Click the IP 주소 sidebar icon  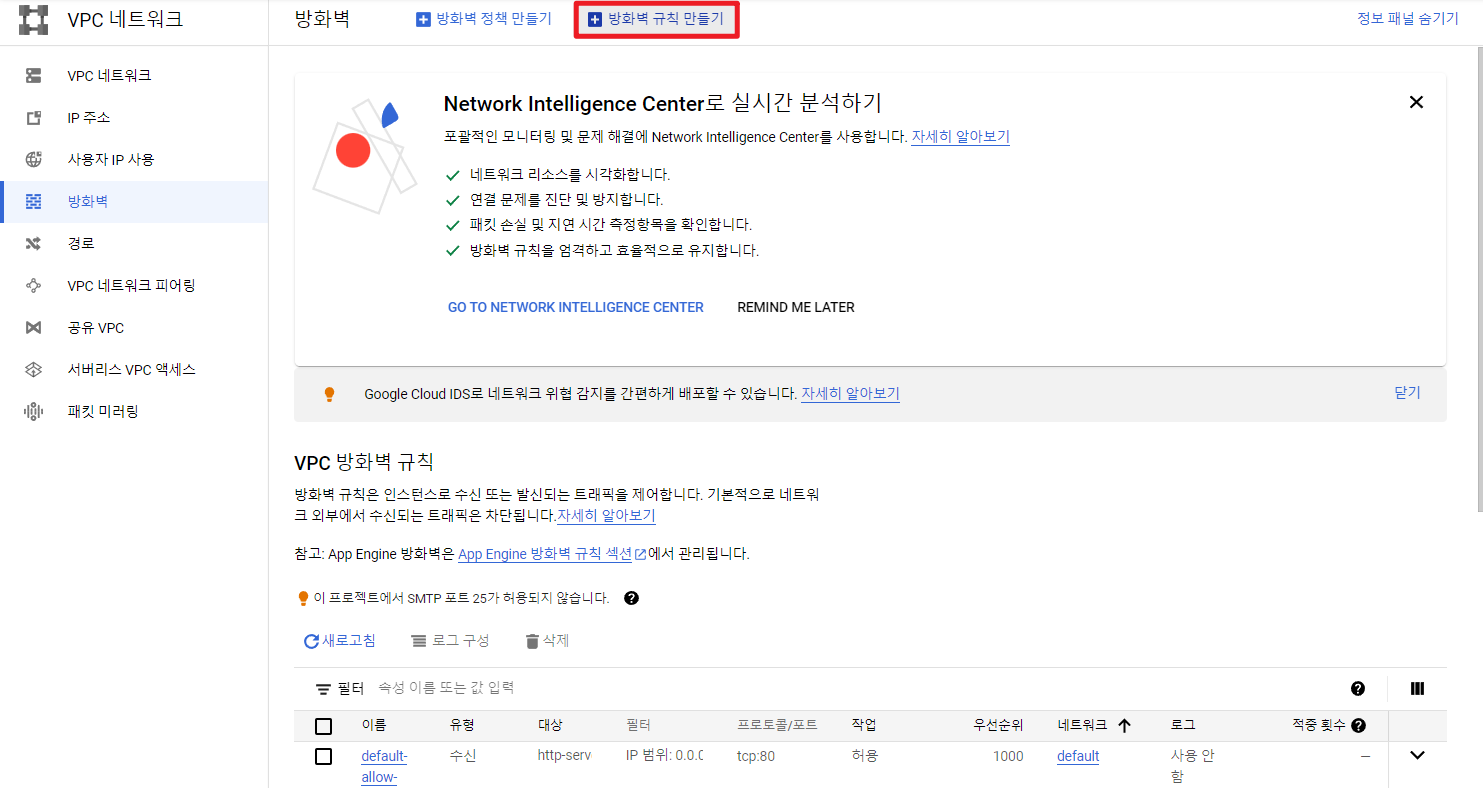34,118
